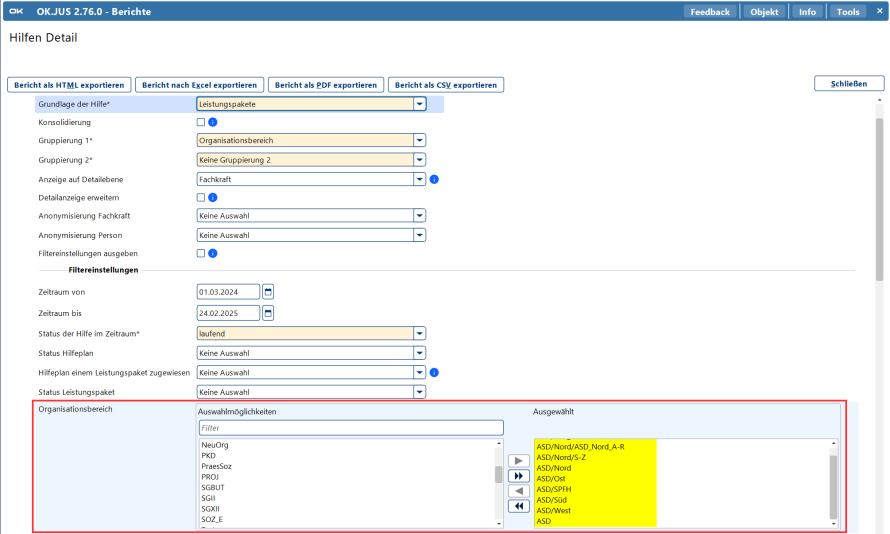
Task: Click the Organisationsbereich Filter field
Action: click(351, 428)
